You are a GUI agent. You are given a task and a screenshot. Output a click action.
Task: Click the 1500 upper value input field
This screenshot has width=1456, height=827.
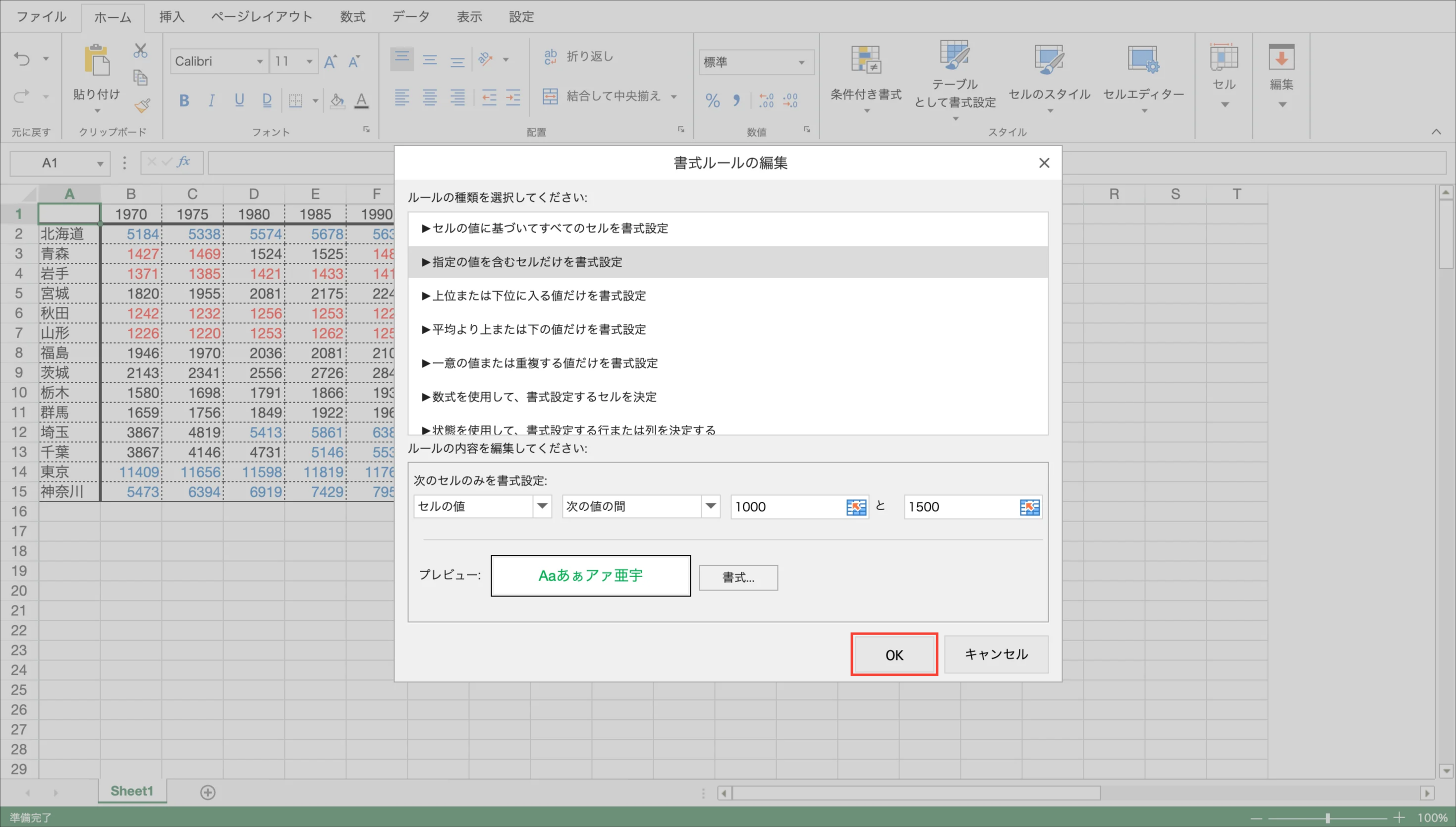[x=959, y=507]
